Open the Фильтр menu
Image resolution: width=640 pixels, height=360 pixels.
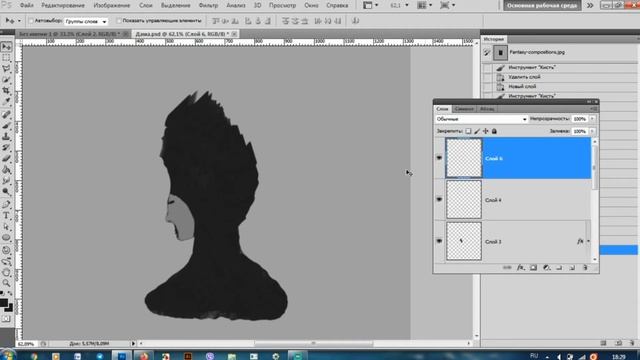tap(208, 5)
